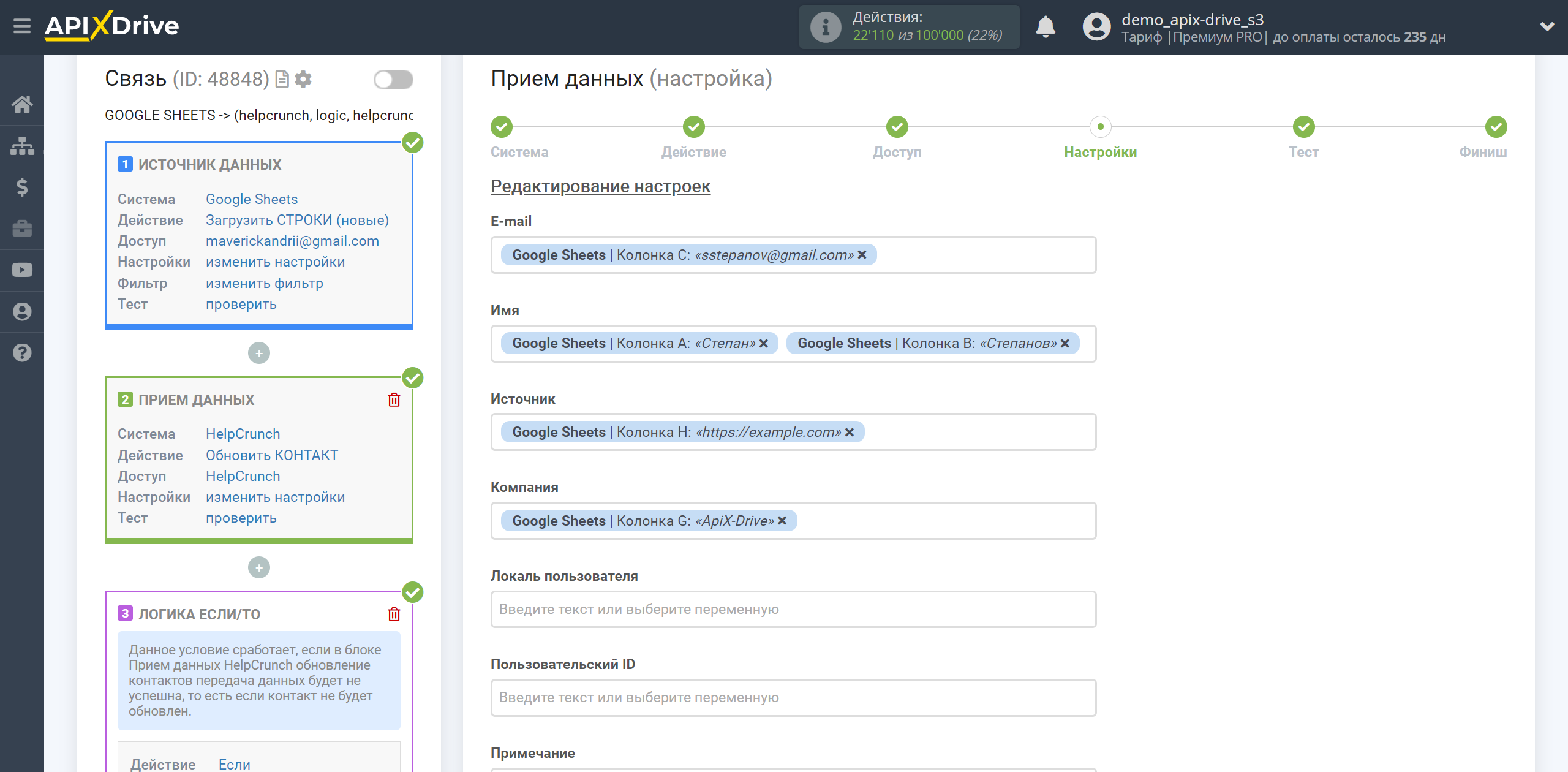1568x772 pixels.
Task: Open connection settings gear icon
Action: click(x=303, y=80)
